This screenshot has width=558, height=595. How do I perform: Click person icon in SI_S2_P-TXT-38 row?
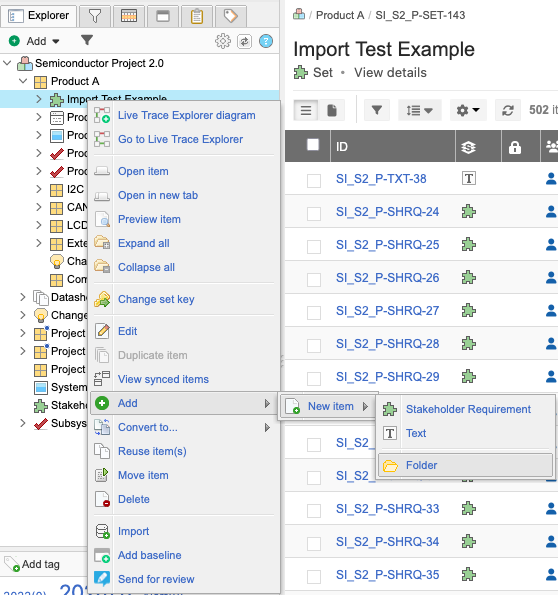(x=551, y=178)
